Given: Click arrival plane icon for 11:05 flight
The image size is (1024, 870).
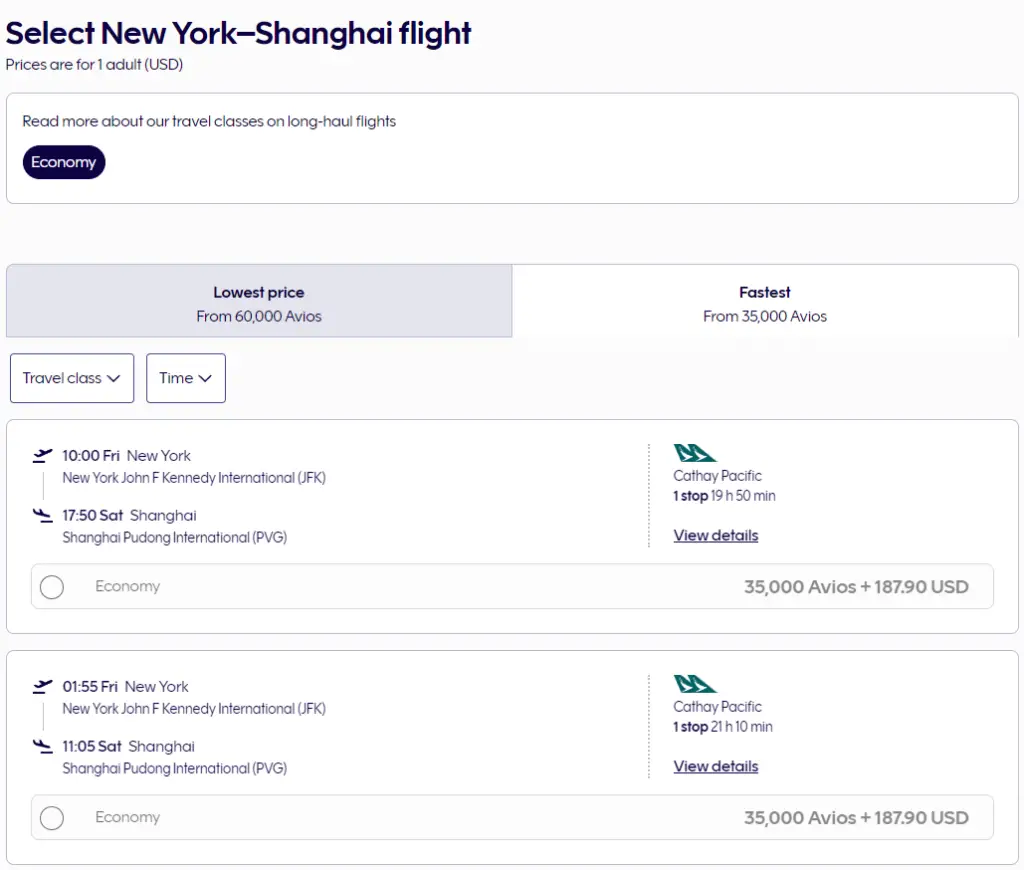Looking at the screenshot, I should (42, 747).
